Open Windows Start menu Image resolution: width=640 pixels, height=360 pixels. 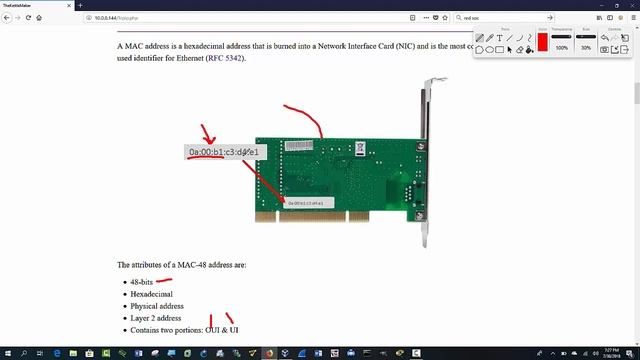pos(7,353)
